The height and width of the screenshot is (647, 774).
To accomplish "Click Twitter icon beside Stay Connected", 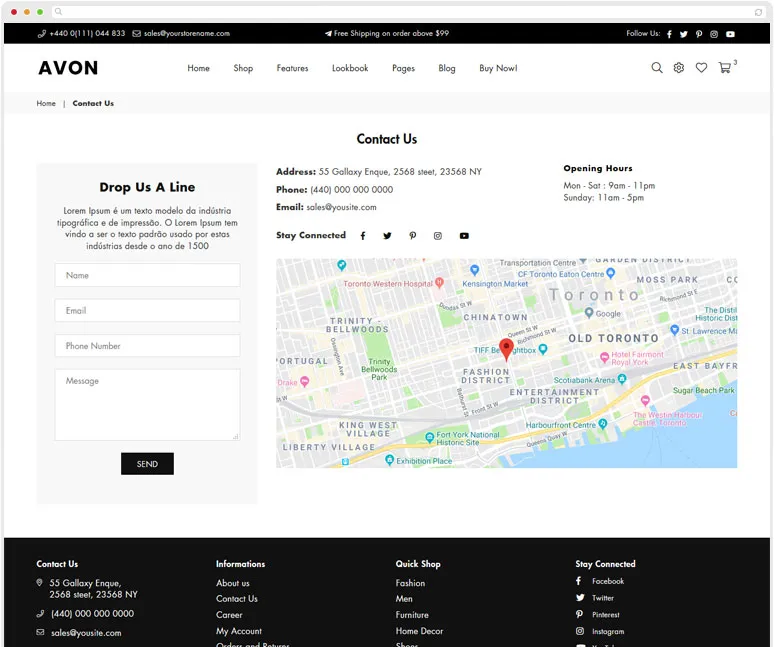I will (387, 236).
